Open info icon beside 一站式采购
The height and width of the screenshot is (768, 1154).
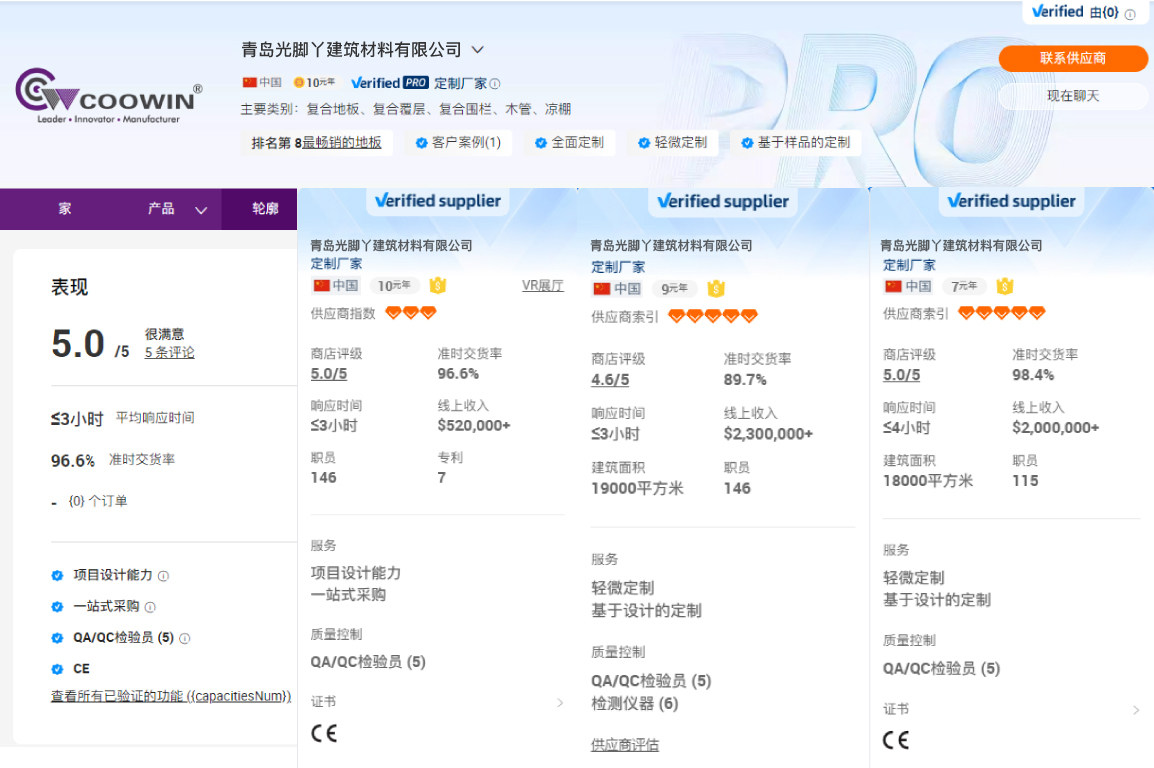pos(150,607)
